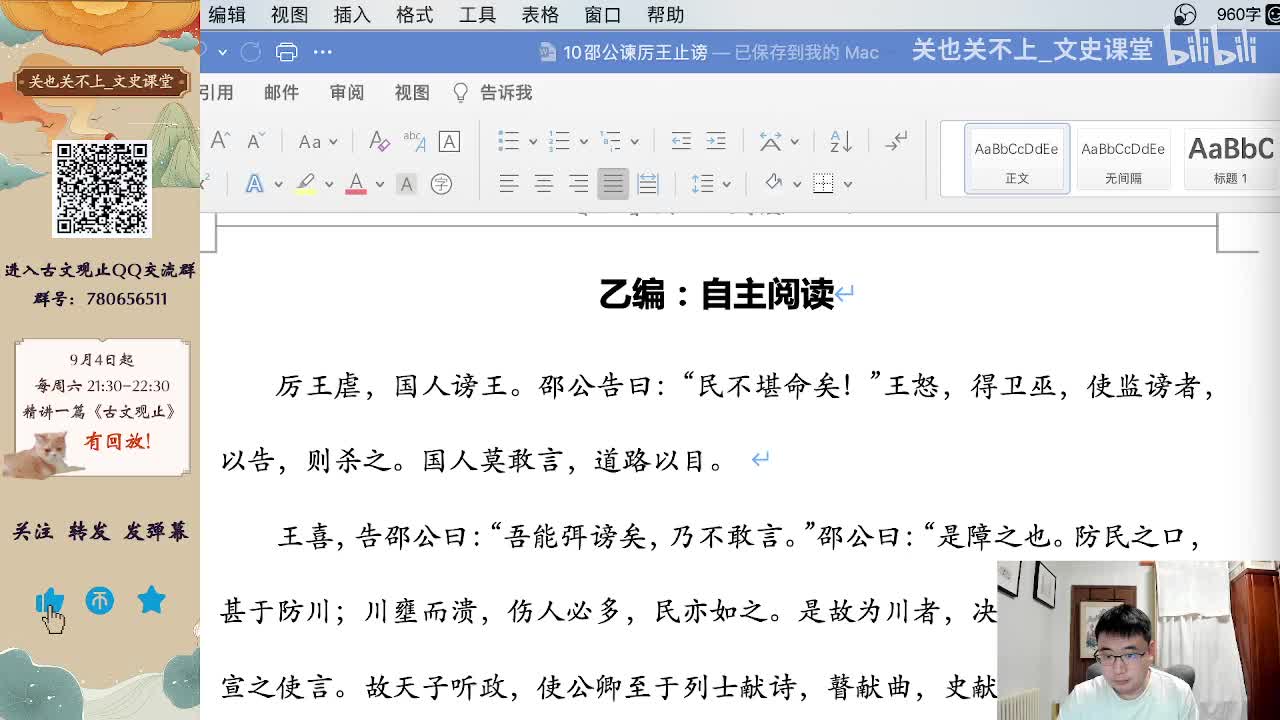Select the 正文 style

coord(1017,159)
